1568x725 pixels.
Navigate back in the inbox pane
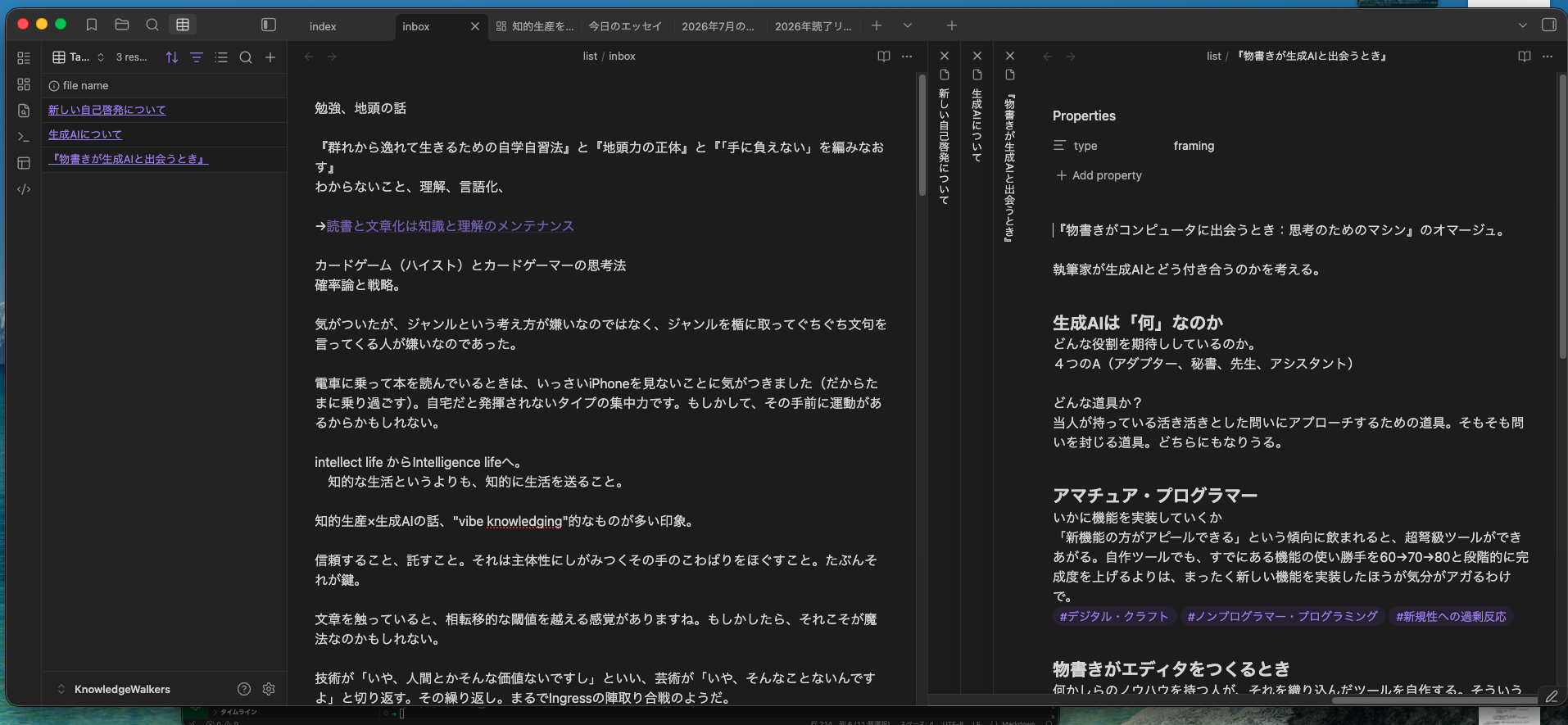point(309,57)
